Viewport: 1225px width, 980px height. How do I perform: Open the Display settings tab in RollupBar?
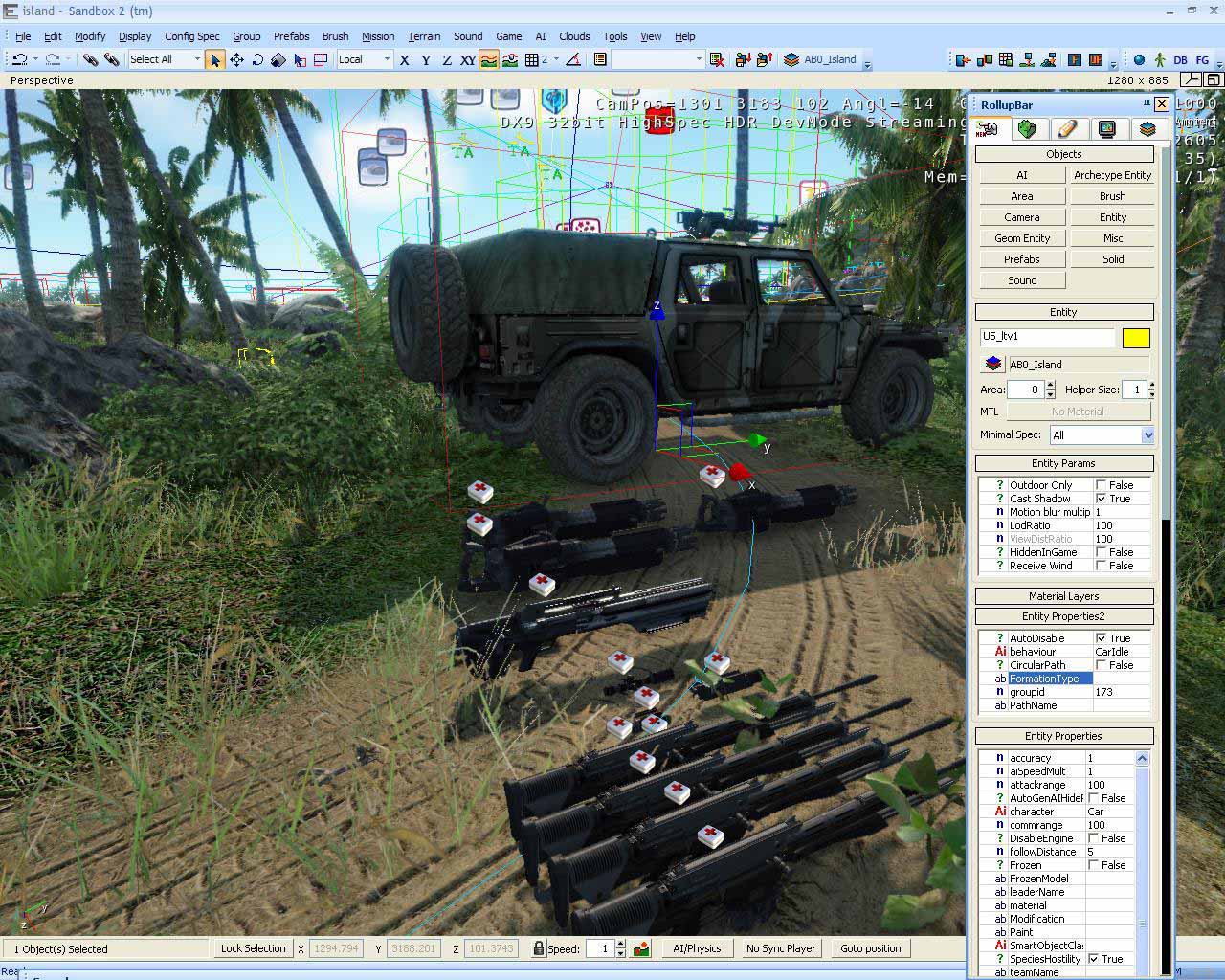point(1107,129)
